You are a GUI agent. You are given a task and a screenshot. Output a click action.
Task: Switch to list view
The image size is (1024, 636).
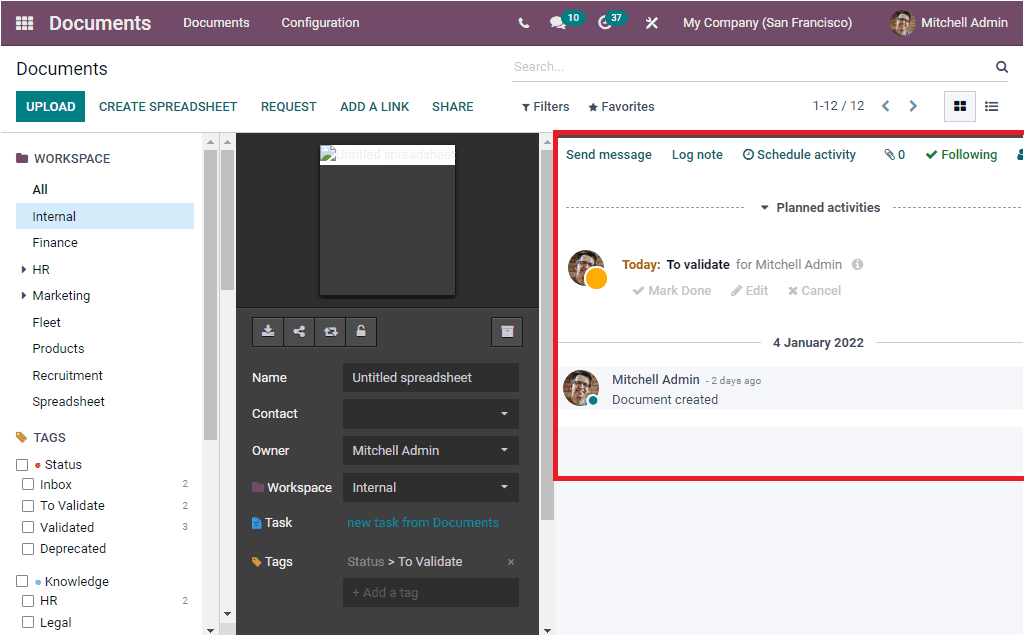pos(991,106)
